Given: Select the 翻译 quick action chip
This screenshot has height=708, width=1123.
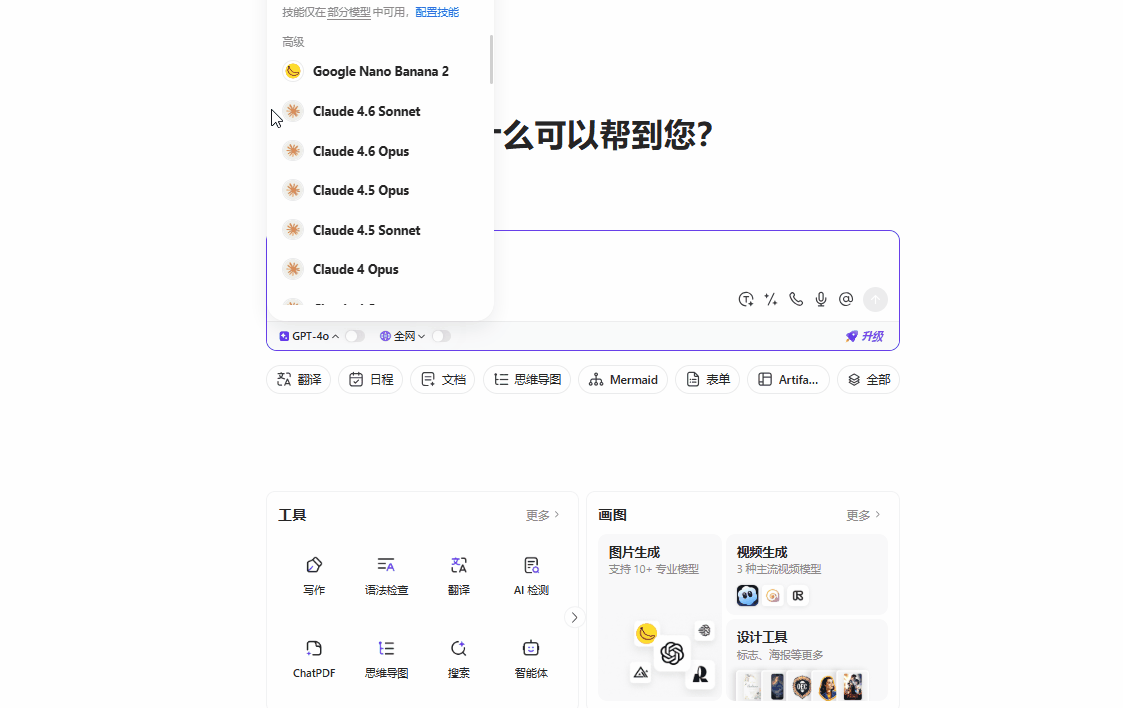Looking at the screenshot, I should click(299, 379).
